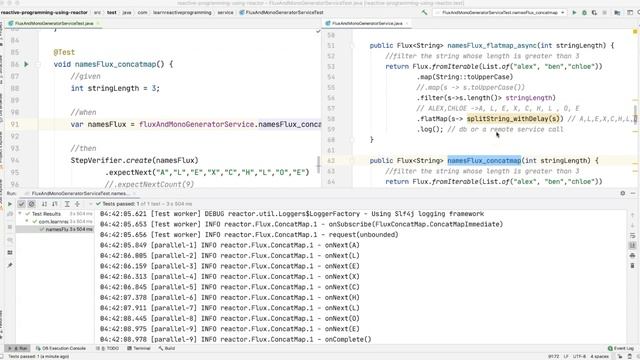Open the Terminal tool window tab
640x360 pixels.
coord(139,349)
